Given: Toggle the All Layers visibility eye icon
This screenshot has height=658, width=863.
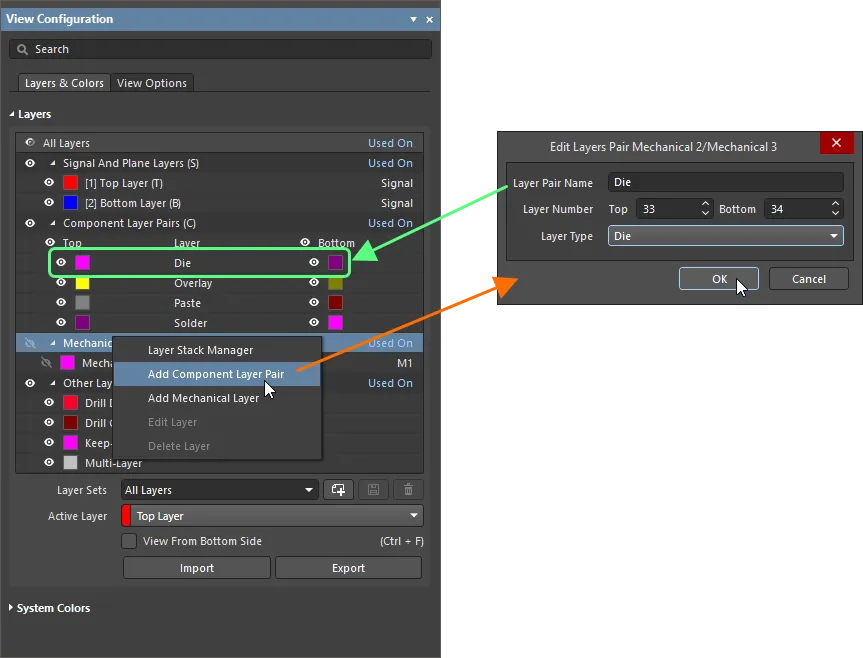Looking at the screenshot, I should (x=30, y=143).
